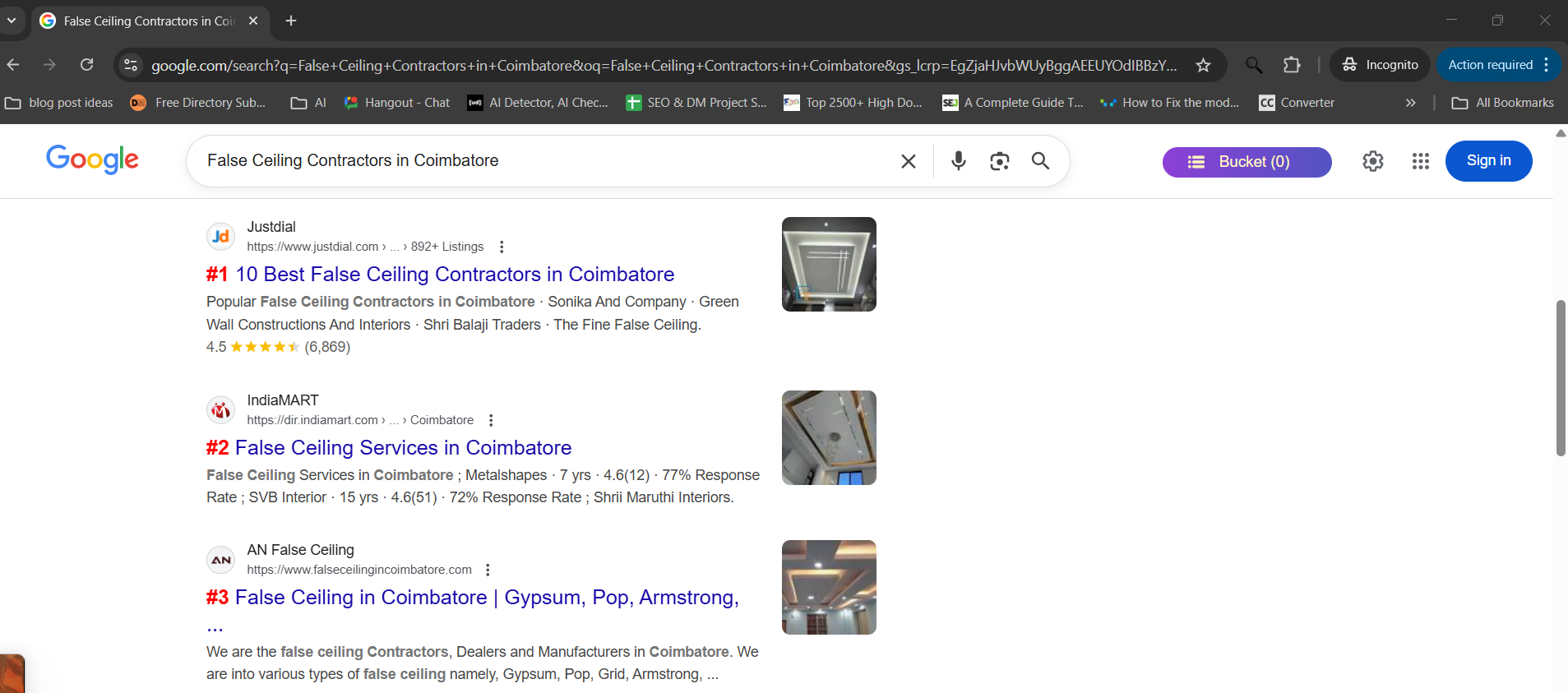Bookmark this page with star icon
The image size is (1568, 693).
[x=1203, y=65]
